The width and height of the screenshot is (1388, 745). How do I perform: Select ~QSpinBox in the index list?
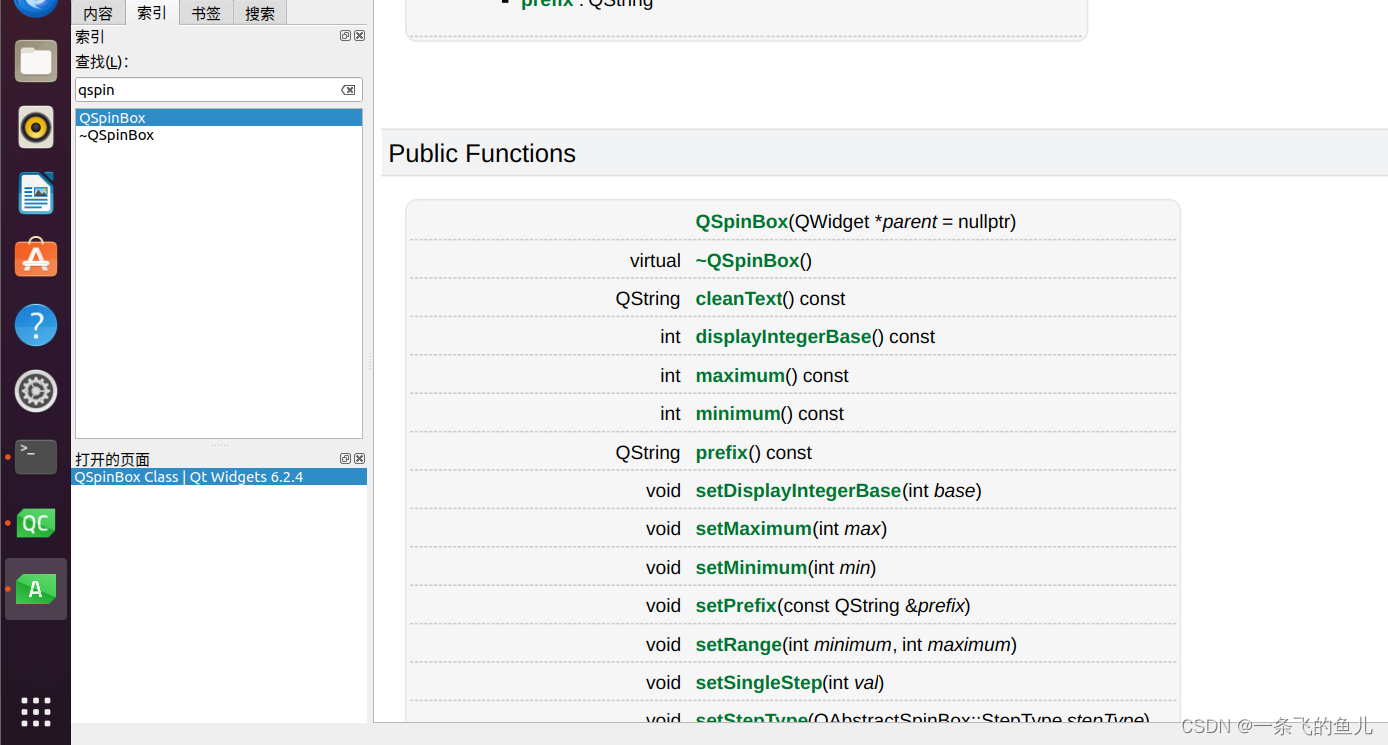tap(219, 135)
